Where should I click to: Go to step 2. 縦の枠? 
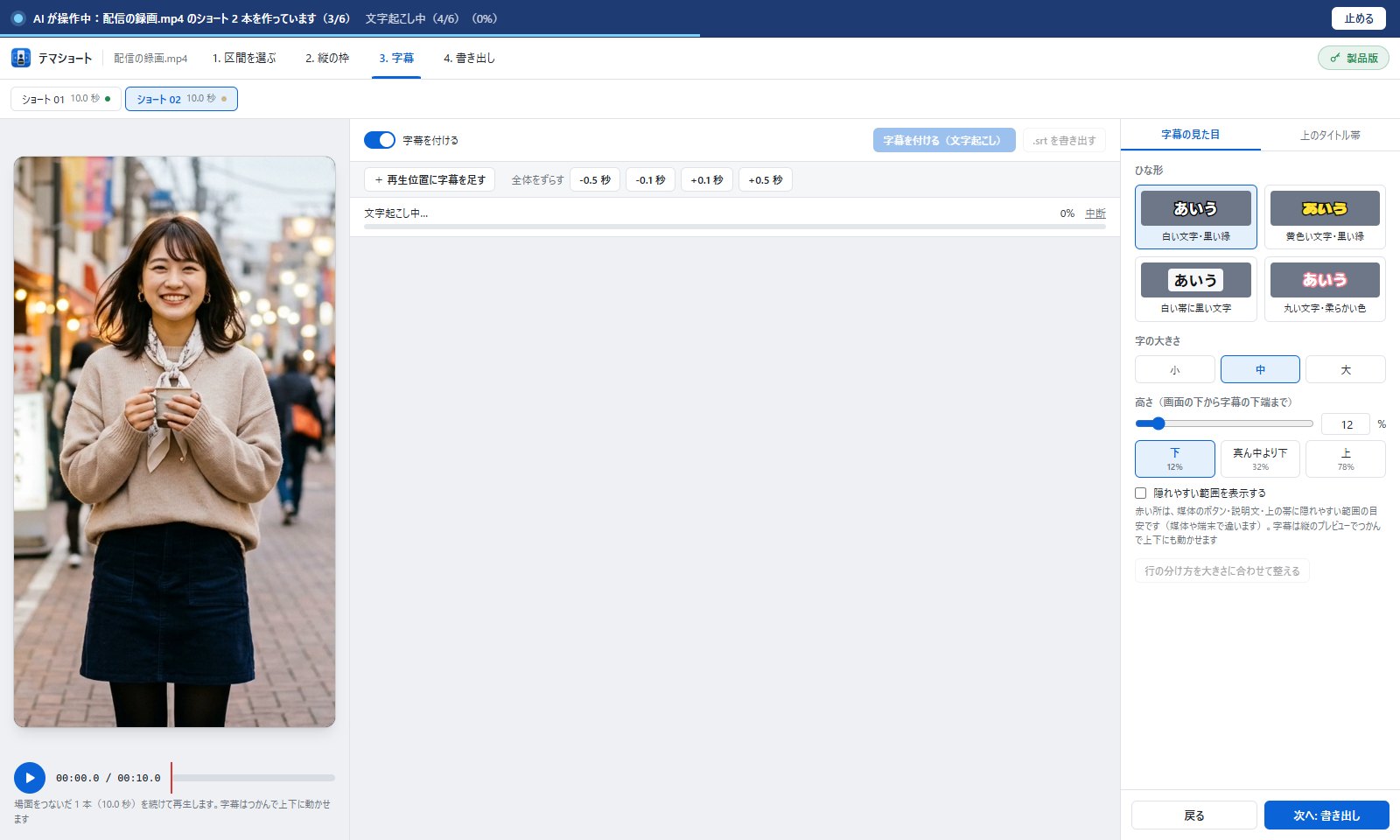327,58
